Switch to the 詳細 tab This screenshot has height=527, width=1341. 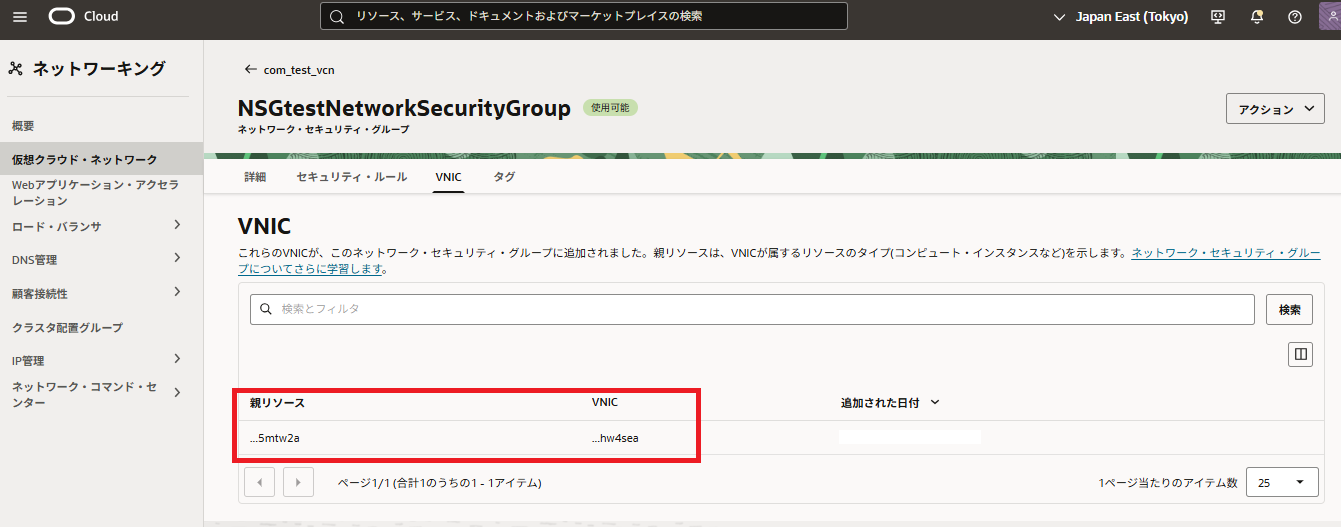coord(255,177)
